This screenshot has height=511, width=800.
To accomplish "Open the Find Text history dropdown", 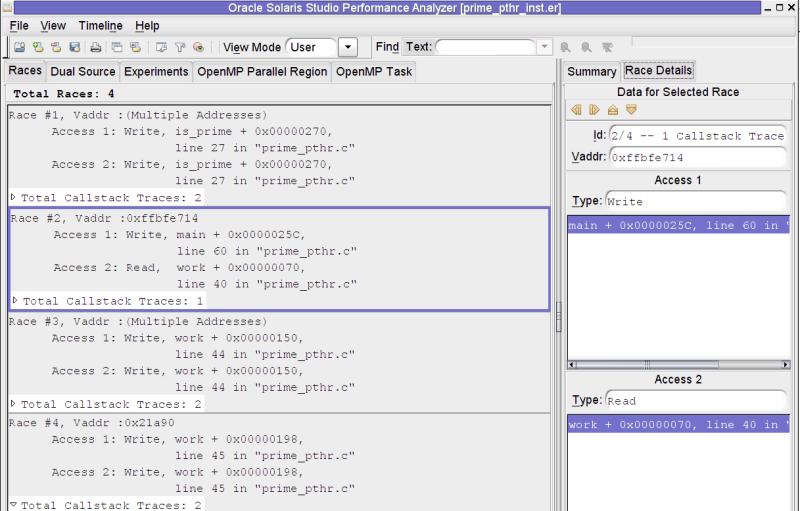I will pos(544,47).
